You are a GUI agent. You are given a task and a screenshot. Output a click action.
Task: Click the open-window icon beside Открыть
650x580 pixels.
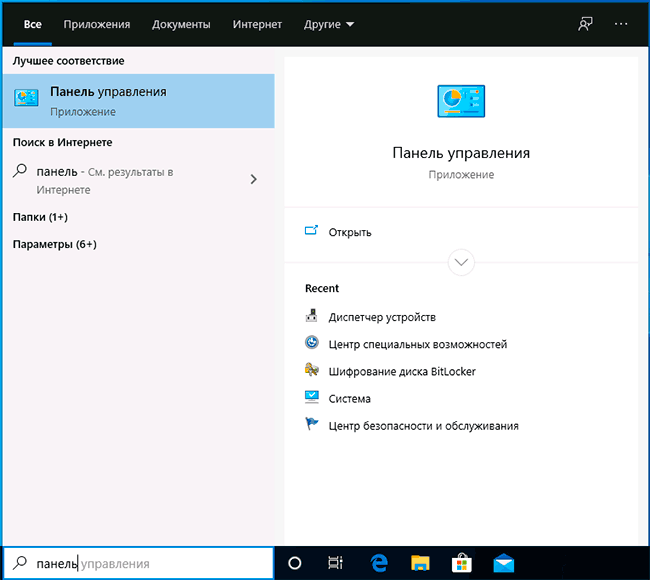[311, 230]
